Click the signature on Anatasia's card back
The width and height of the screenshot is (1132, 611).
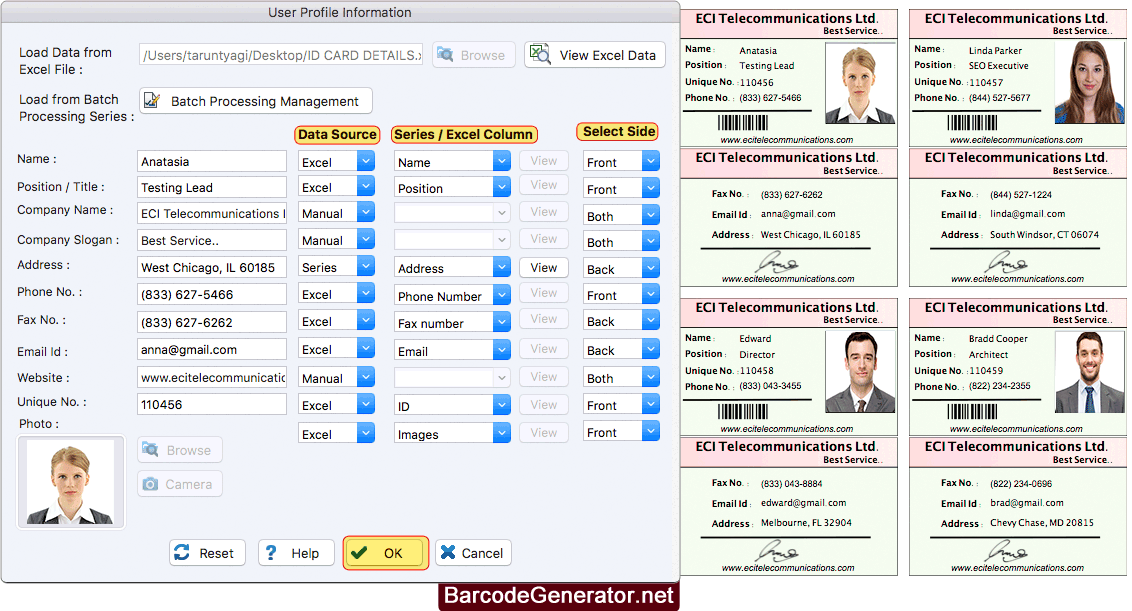click(x=777, y=262)
